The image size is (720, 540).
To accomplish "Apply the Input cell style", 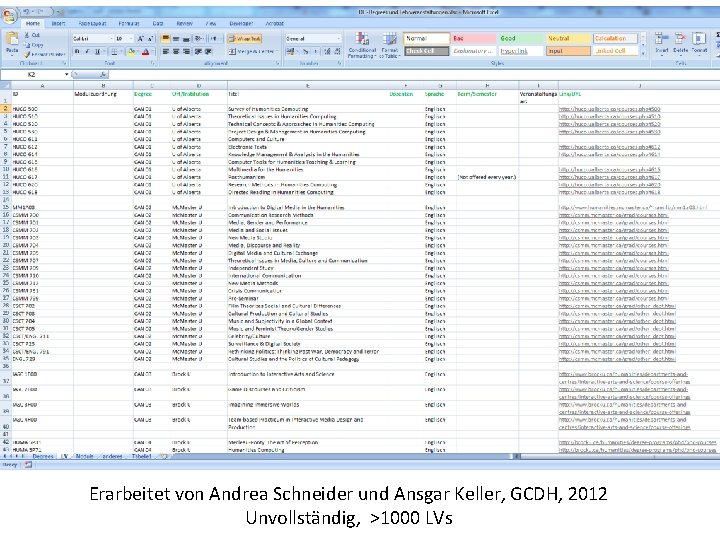I will (568, 51).
